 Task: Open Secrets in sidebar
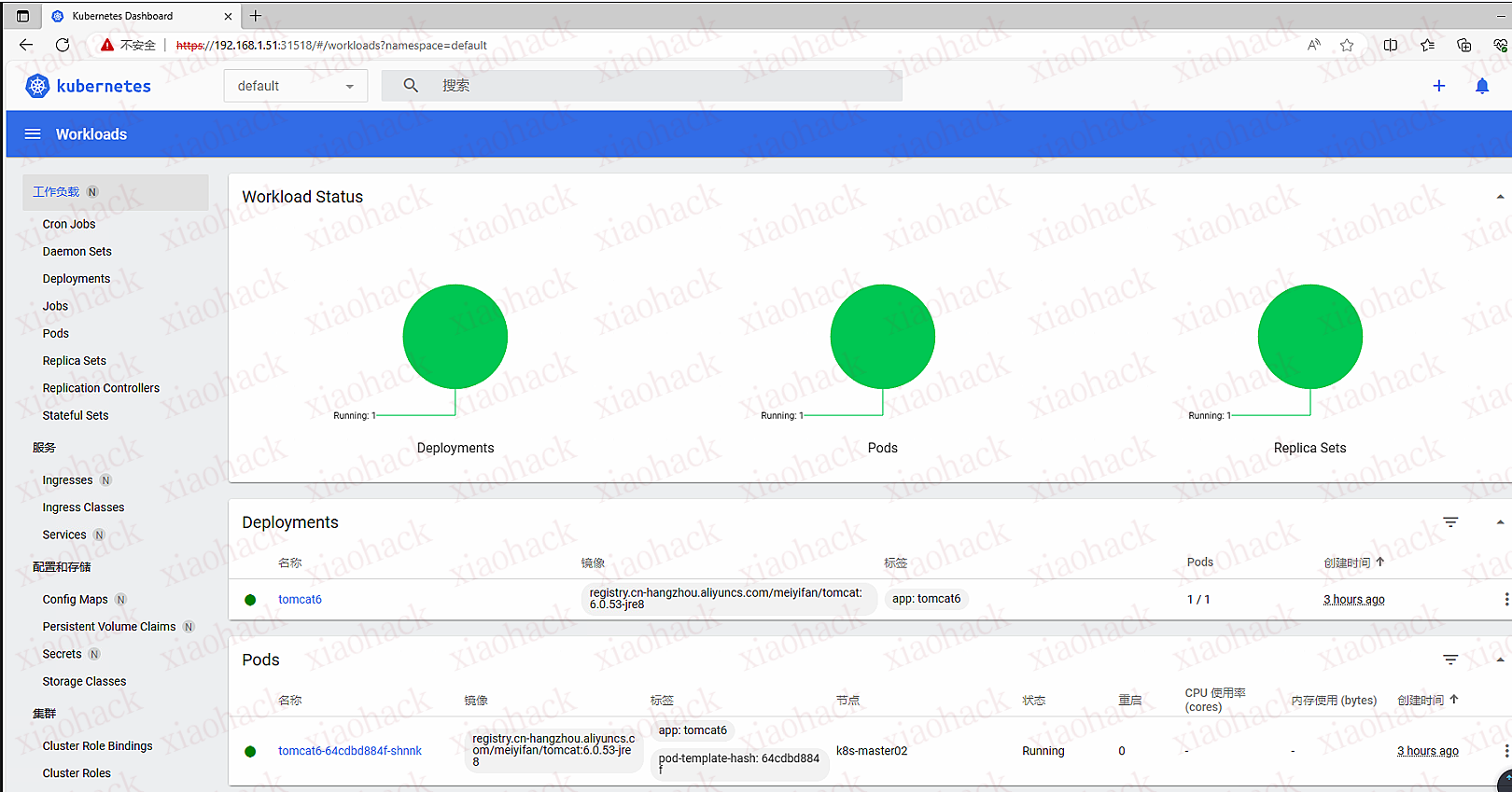coord(62,654)
